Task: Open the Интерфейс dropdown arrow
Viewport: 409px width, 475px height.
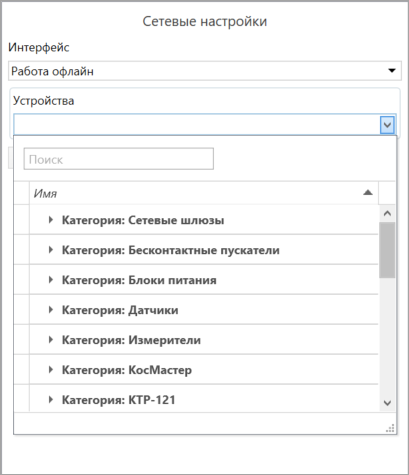Action: pyautogui.click(x=392, y=71)
